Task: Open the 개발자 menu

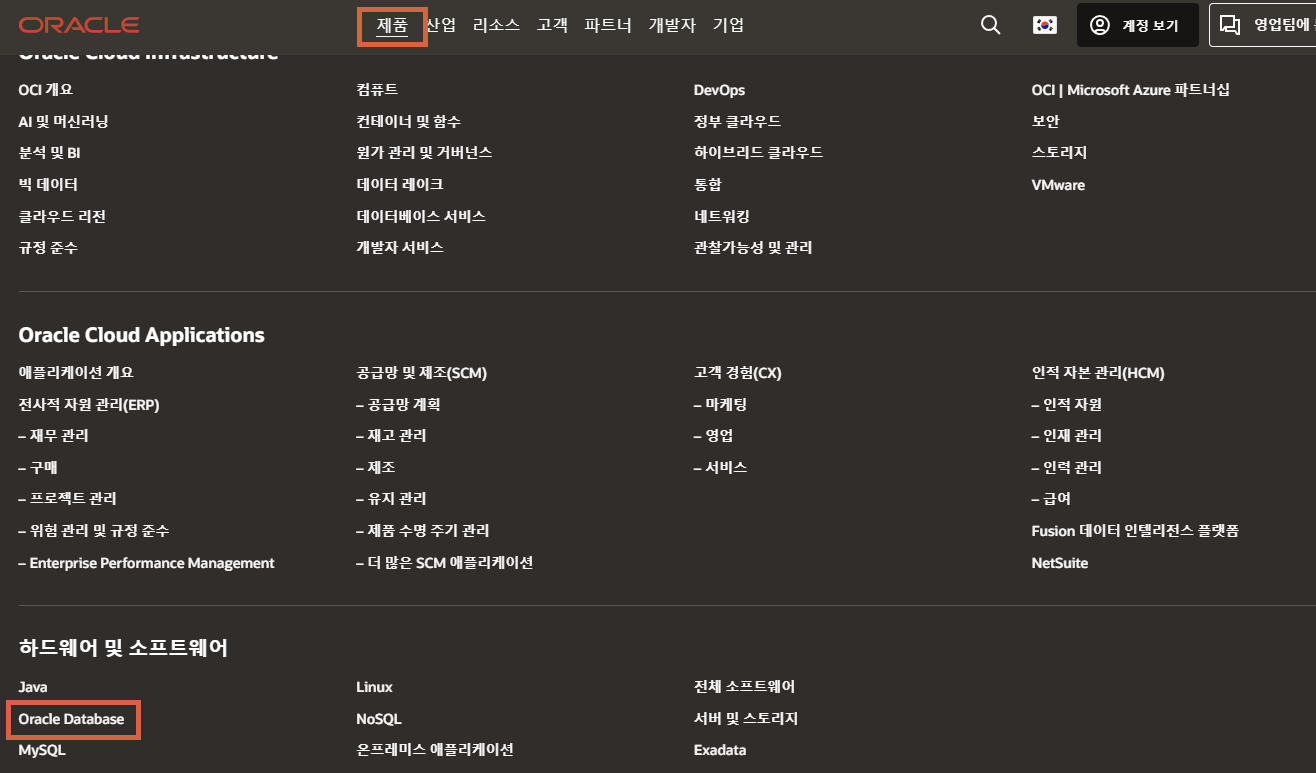Action: click(672, 25)
